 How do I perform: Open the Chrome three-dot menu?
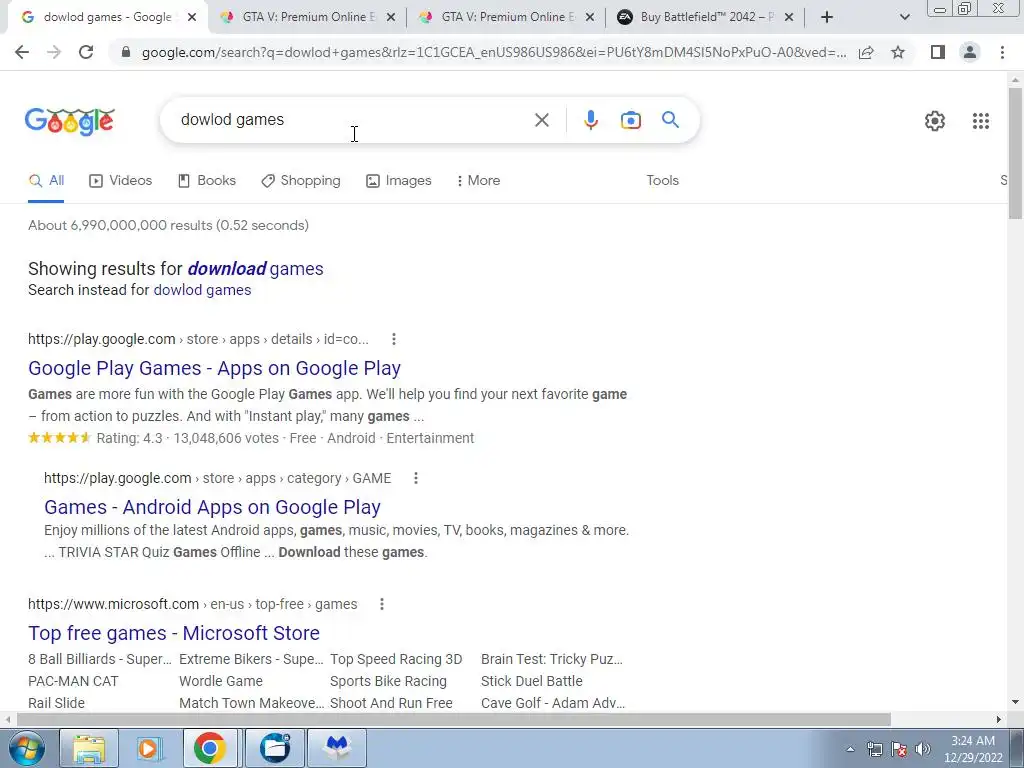point(1002,52)
